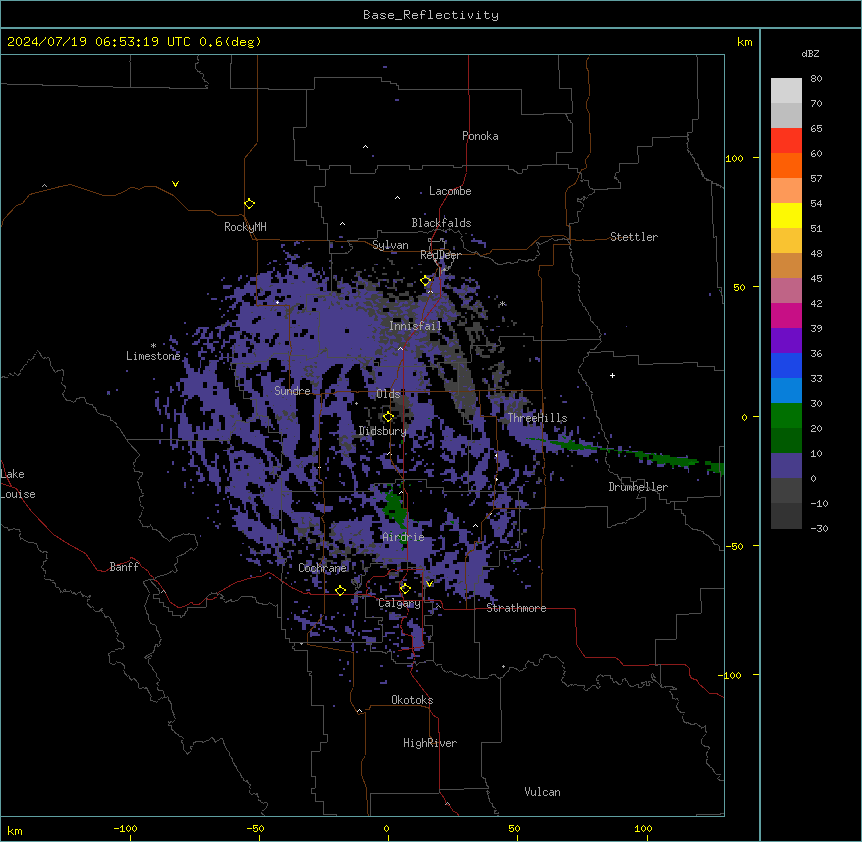This screenshot has width=862, height=842.
Task: Select the Lake Louise label
Action: (17, 484)
